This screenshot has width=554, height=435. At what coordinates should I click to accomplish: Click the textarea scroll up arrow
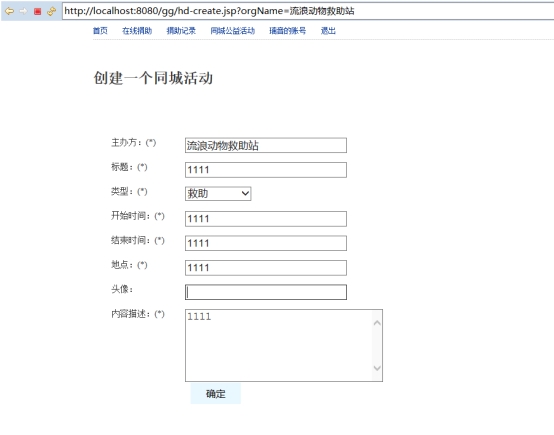(377, 323)
